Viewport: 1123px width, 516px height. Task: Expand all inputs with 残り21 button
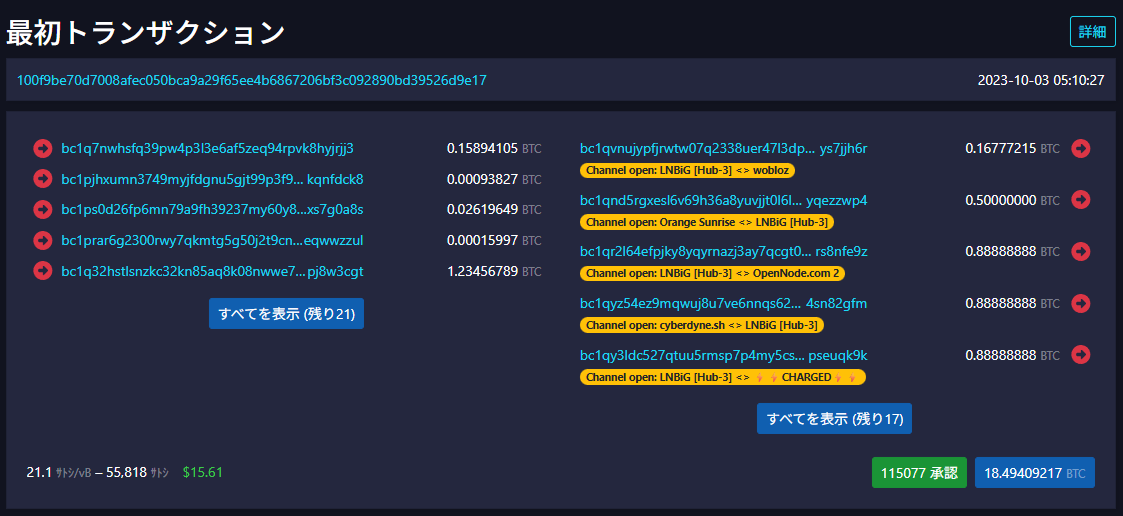pyautogui.click(x=286, y=313)
